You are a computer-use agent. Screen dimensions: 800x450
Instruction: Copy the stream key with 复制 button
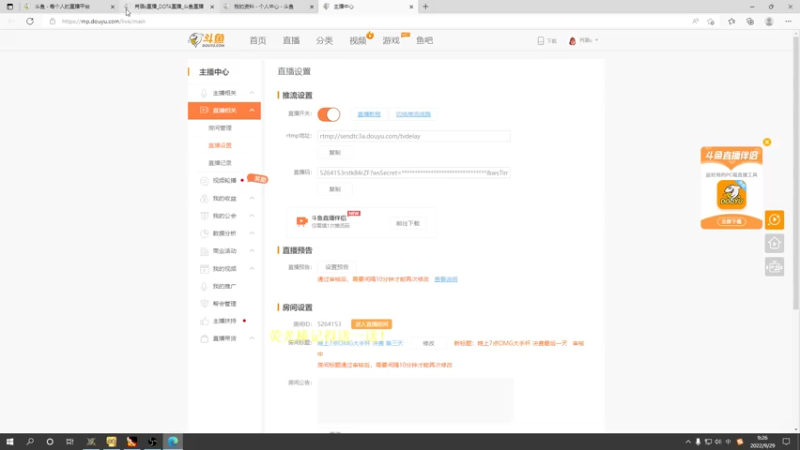click(x=335, y=189)
